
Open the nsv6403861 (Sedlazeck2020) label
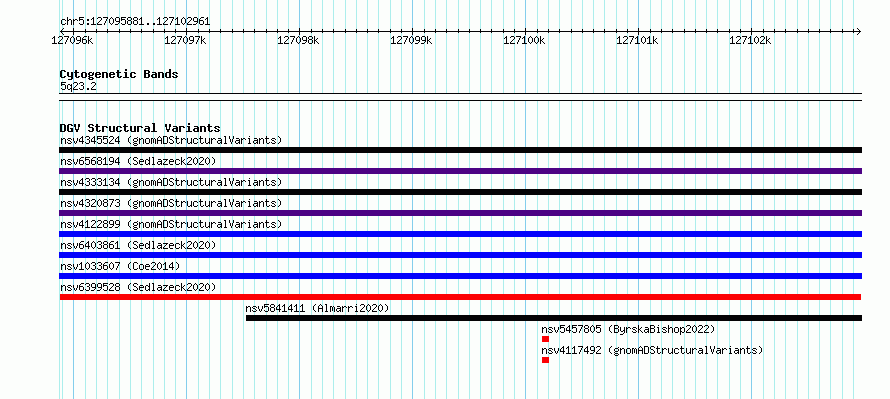pyautogui.click(x=138, y=245)
